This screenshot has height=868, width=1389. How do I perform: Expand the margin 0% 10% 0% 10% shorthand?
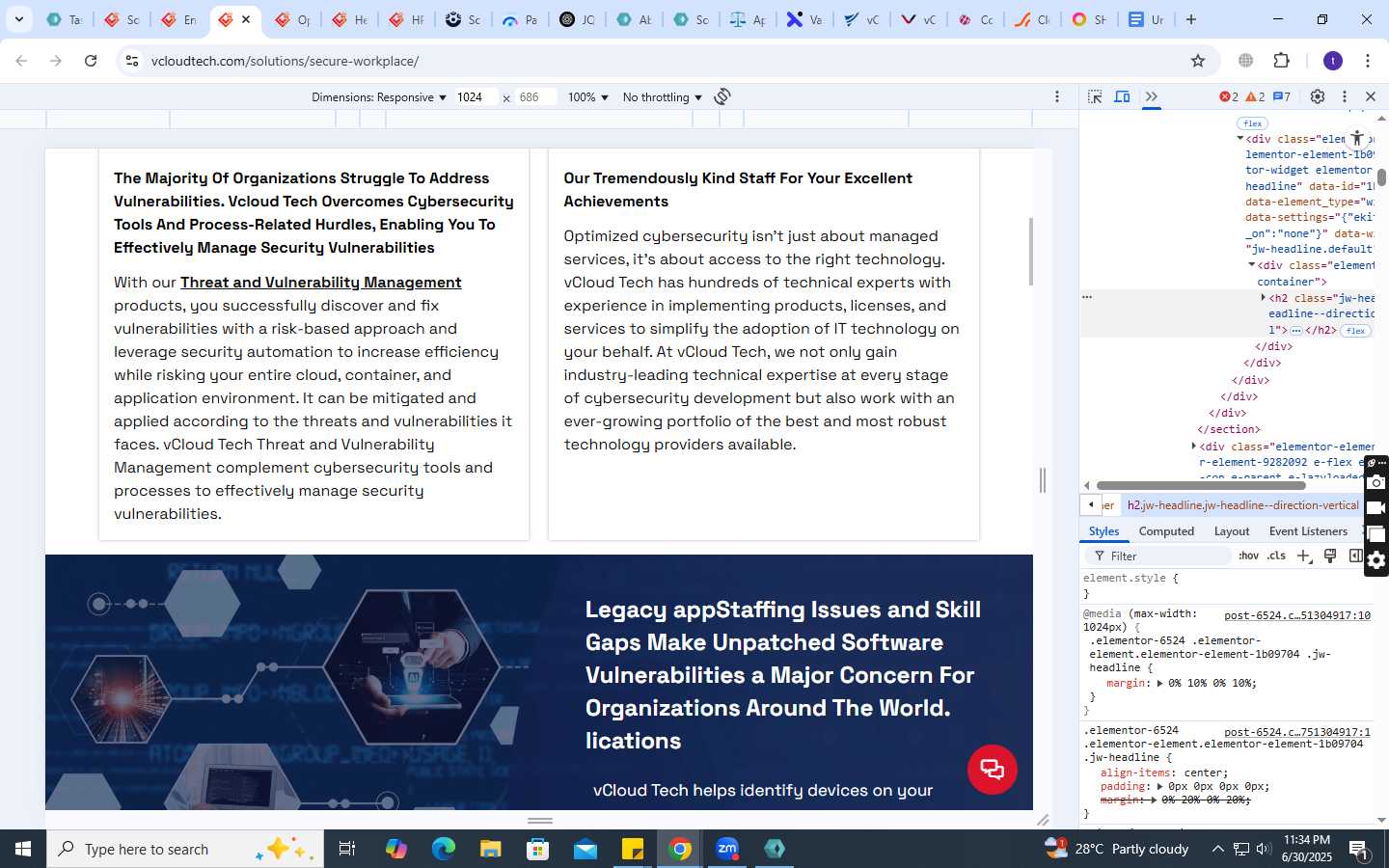[1159, 683]
